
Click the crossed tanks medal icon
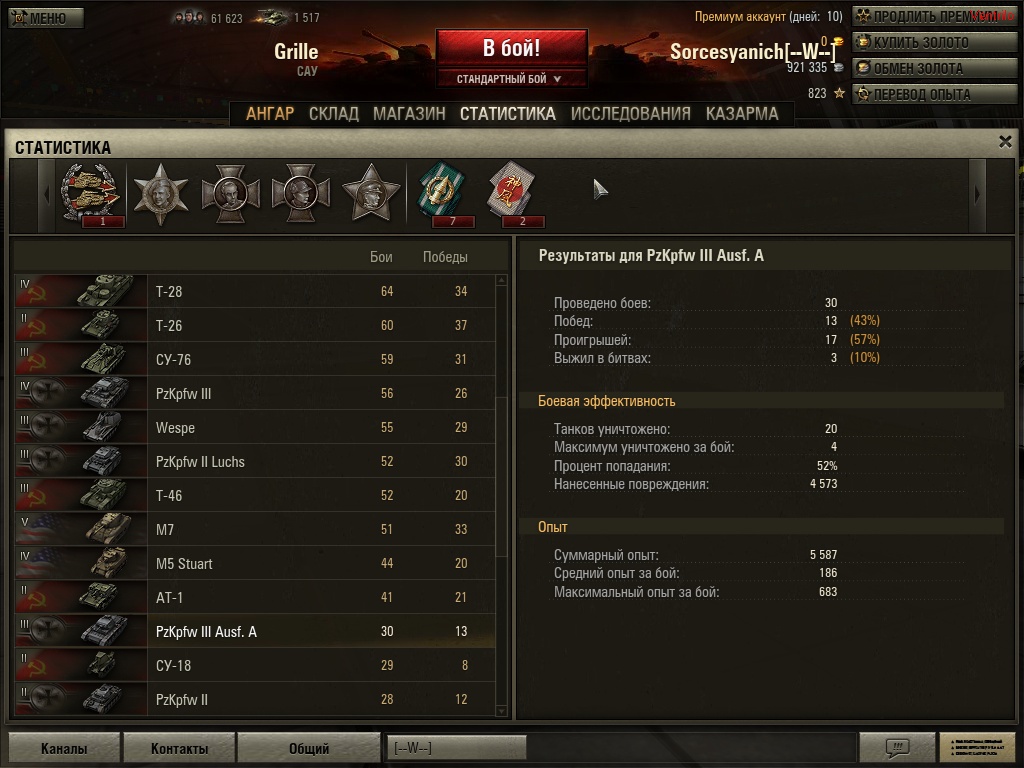click(92, 194)
